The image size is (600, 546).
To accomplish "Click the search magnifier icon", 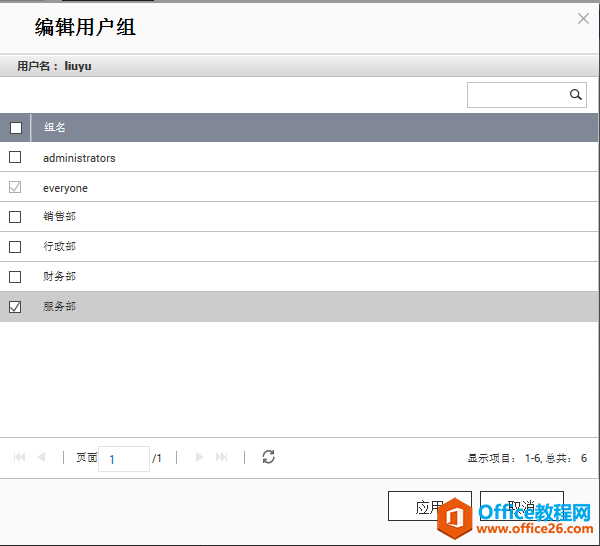I will coord(575,95).
